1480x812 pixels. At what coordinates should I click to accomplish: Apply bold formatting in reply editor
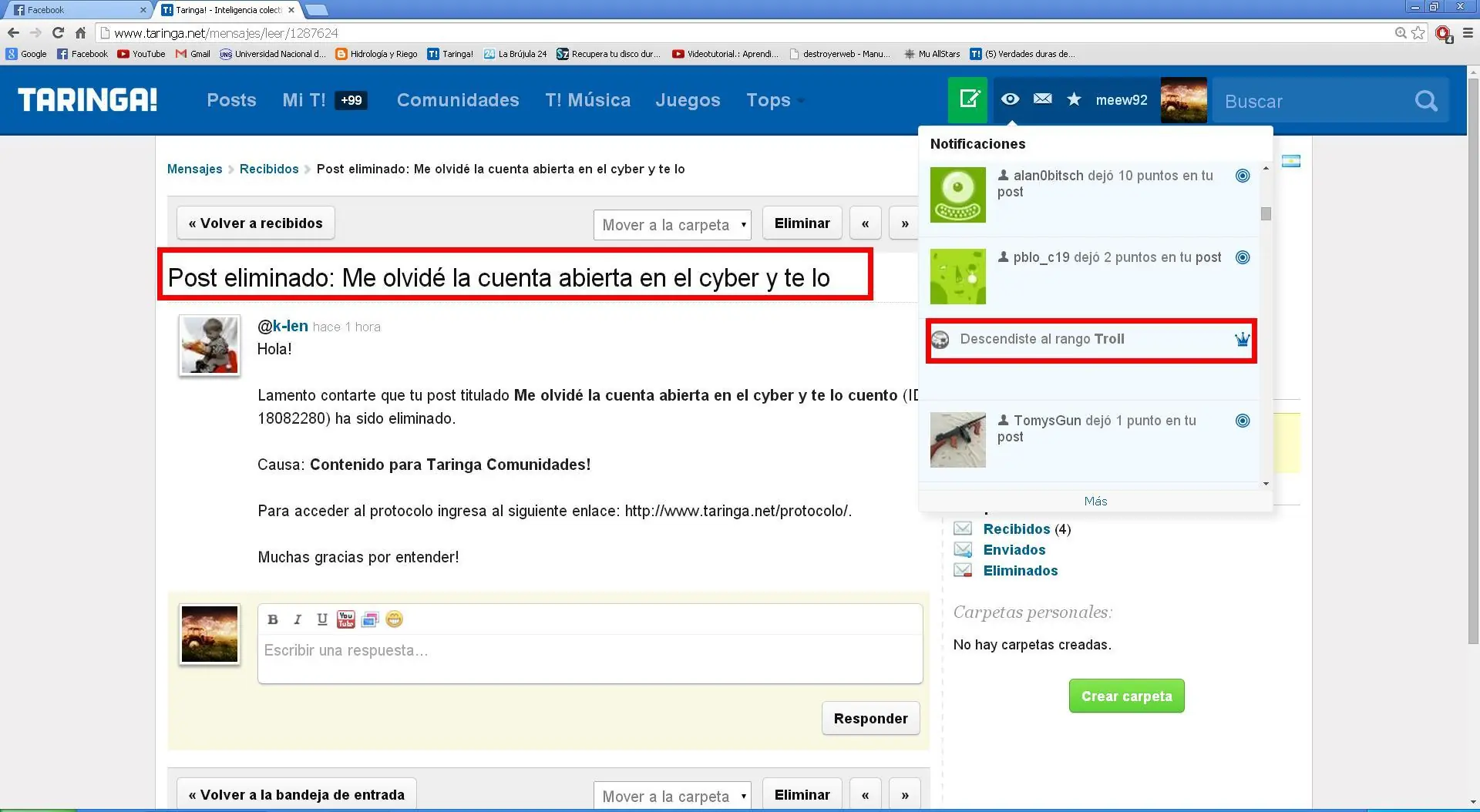[x=272, y=619]
